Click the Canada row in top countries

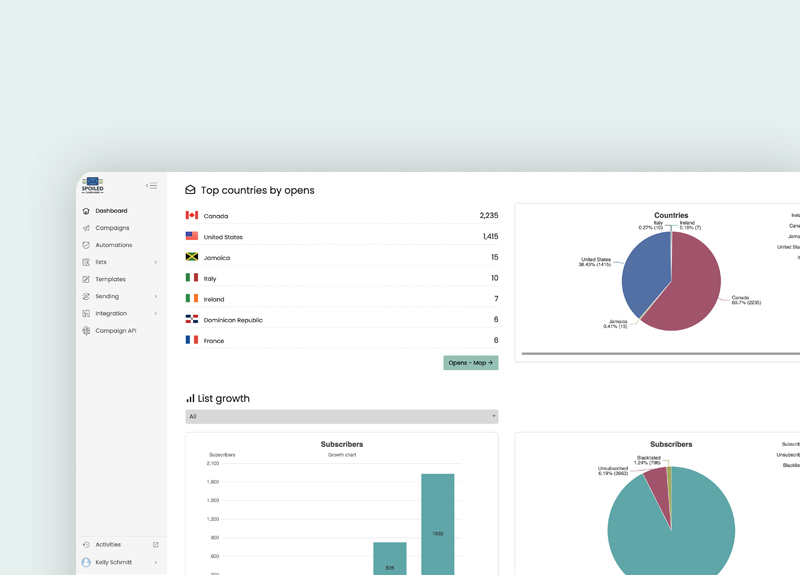341,216
